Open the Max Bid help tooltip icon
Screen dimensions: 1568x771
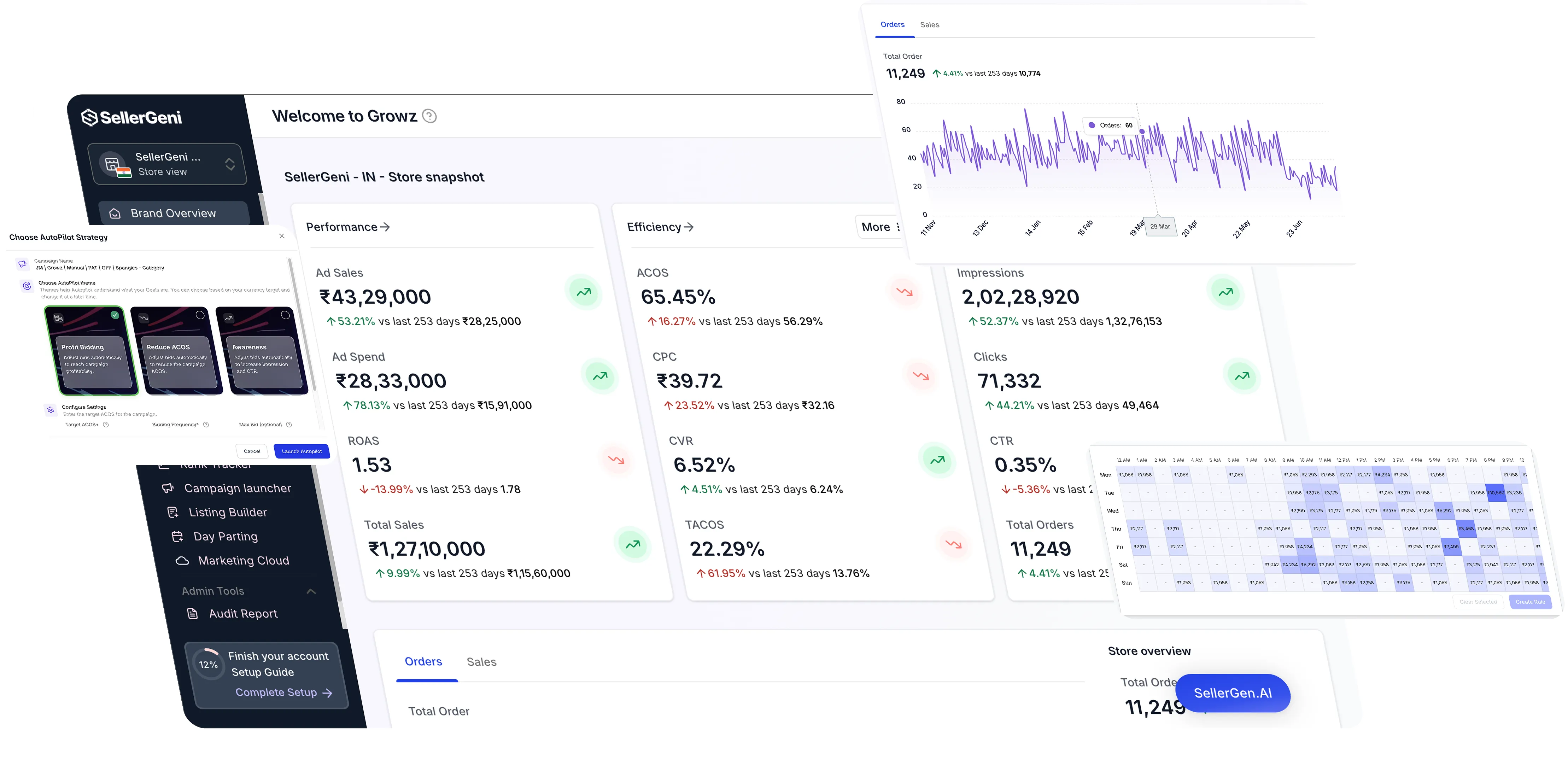[289, 425]
